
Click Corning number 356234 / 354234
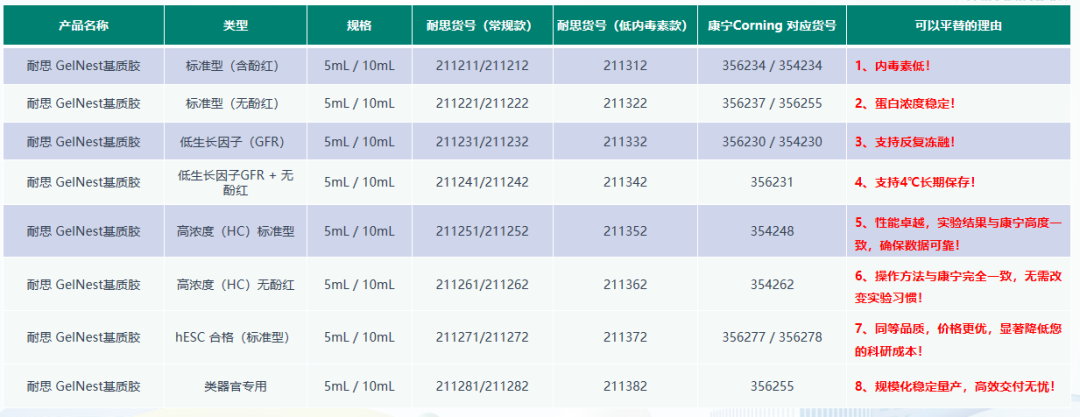772,65
